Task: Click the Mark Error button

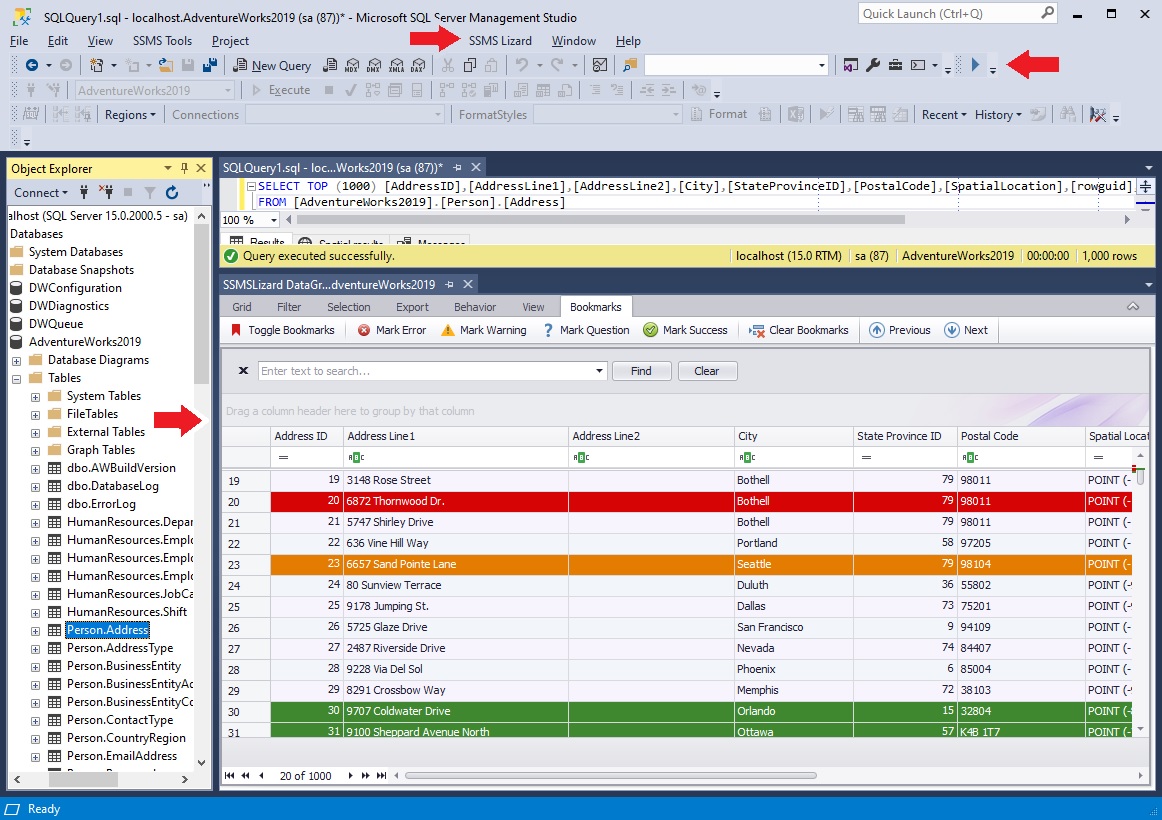Action: click(392, 330)
